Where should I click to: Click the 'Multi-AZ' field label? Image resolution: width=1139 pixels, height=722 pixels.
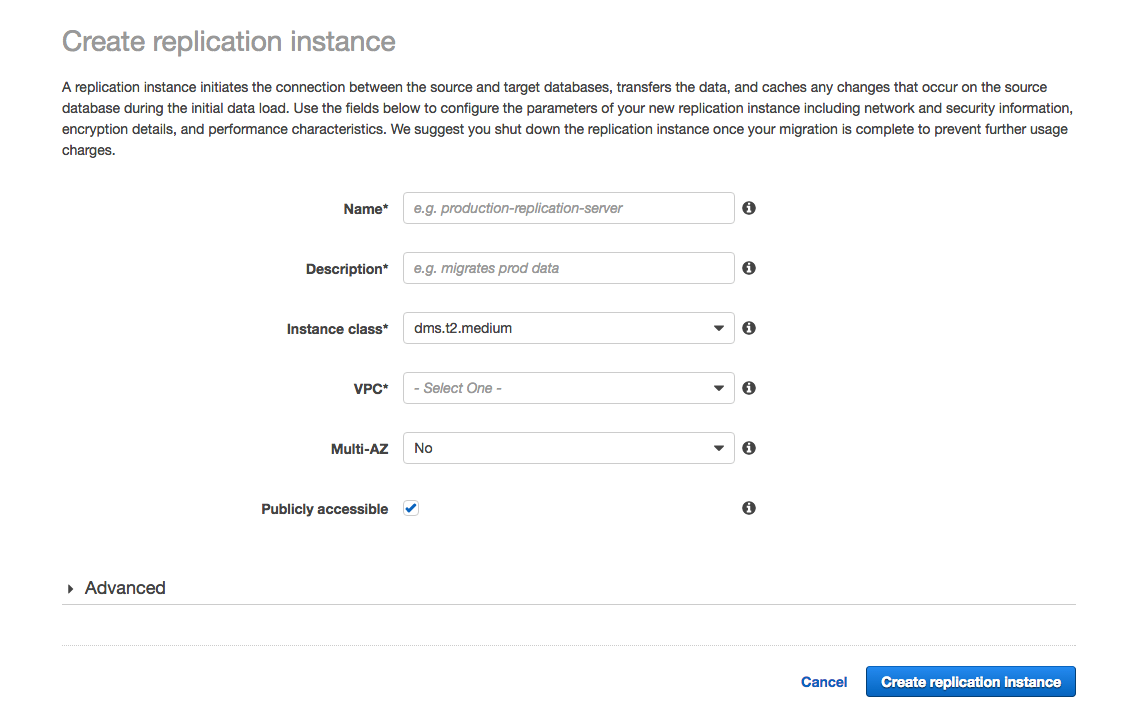point(359,449)
